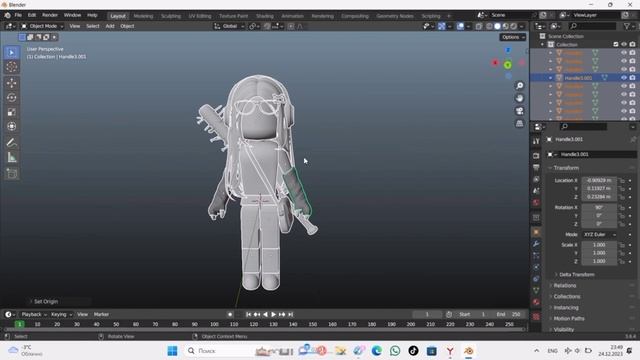Click the Pan view hand icon

click(520, 98)
